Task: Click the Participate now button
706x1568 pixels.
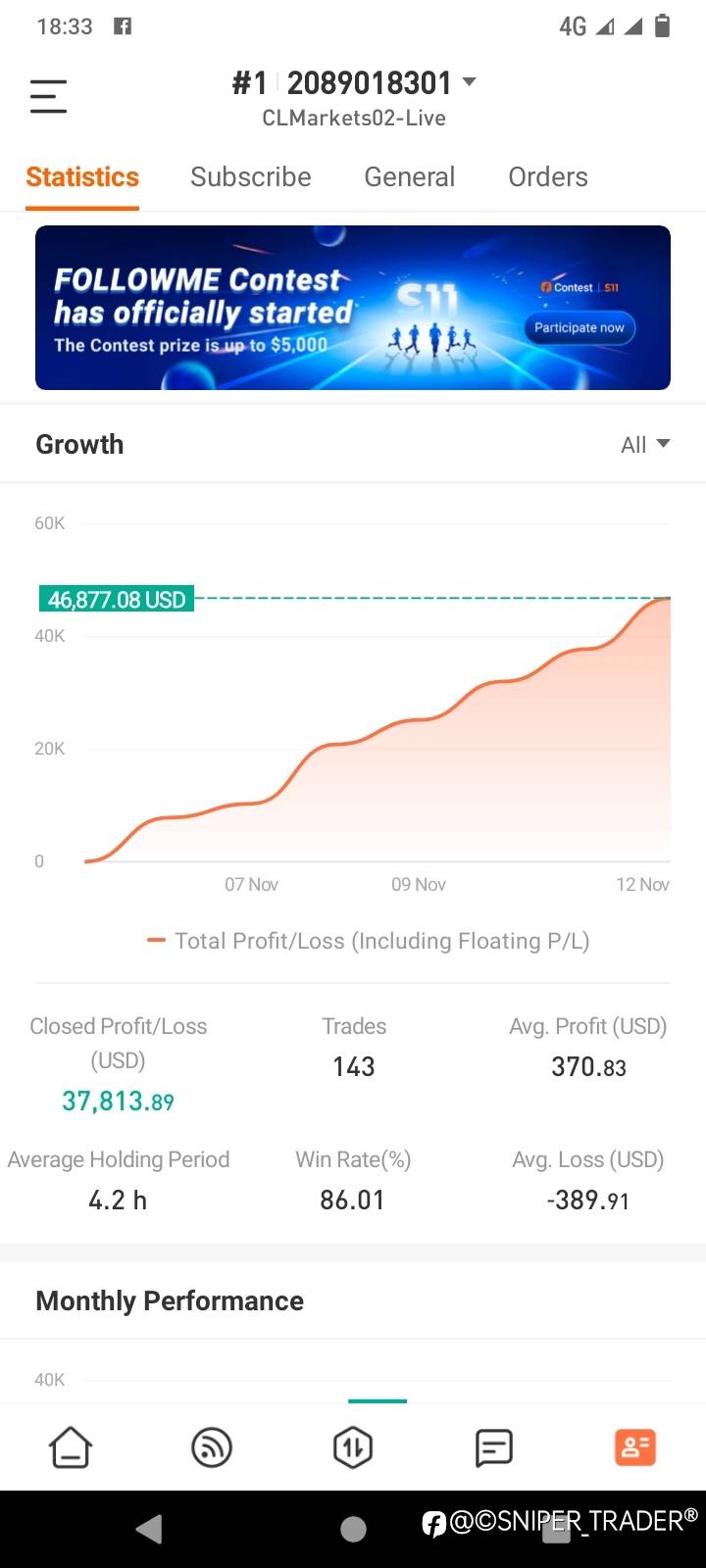Action: tap(579, 327)
